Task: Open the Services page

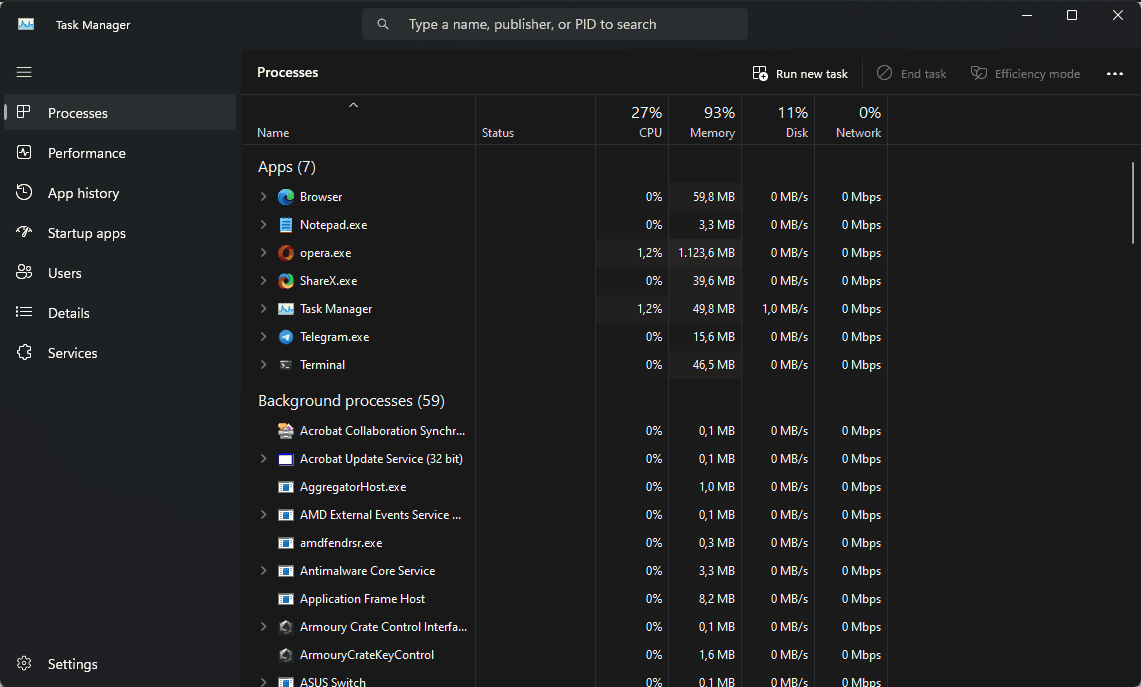Action: pos(120,353)
